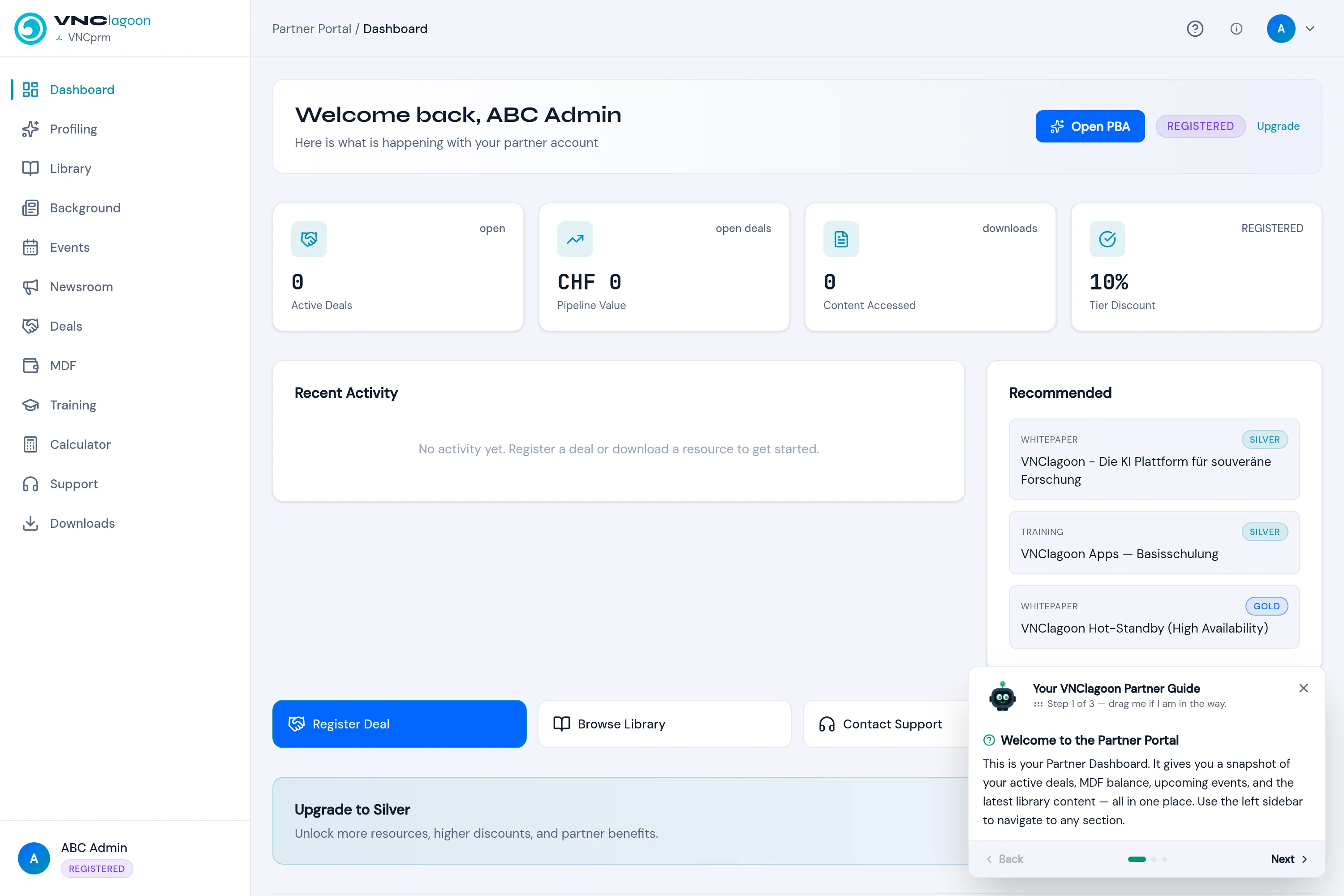
Task: Click the GOLD tier badge
Action: coord(1266,606)
